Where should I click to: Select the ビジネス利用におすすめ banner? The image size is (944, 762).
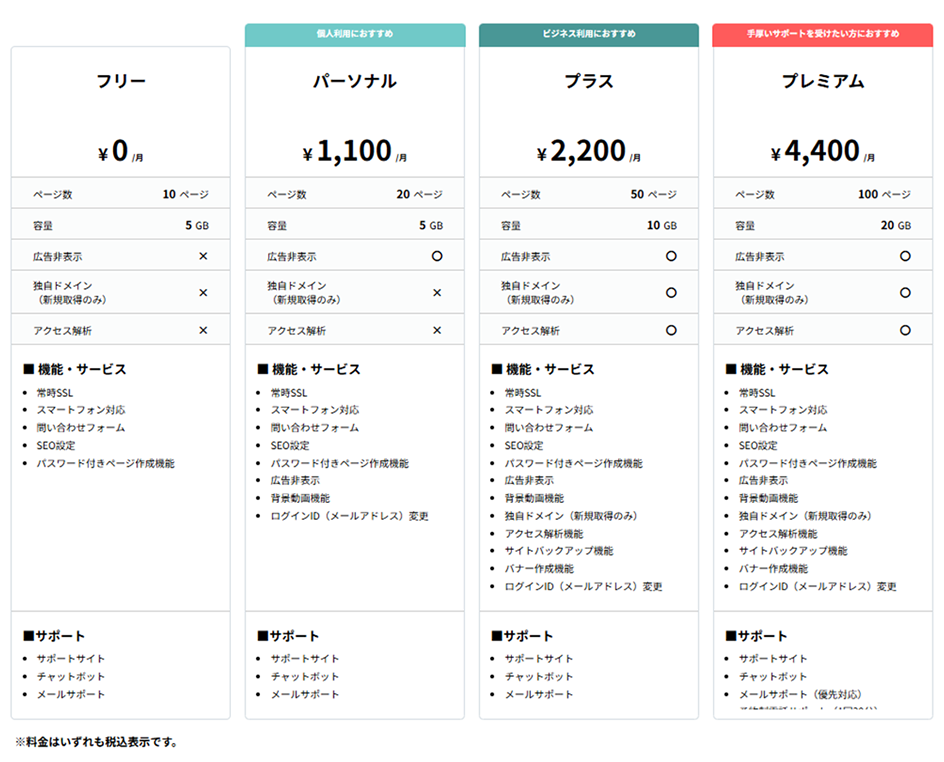589,34
